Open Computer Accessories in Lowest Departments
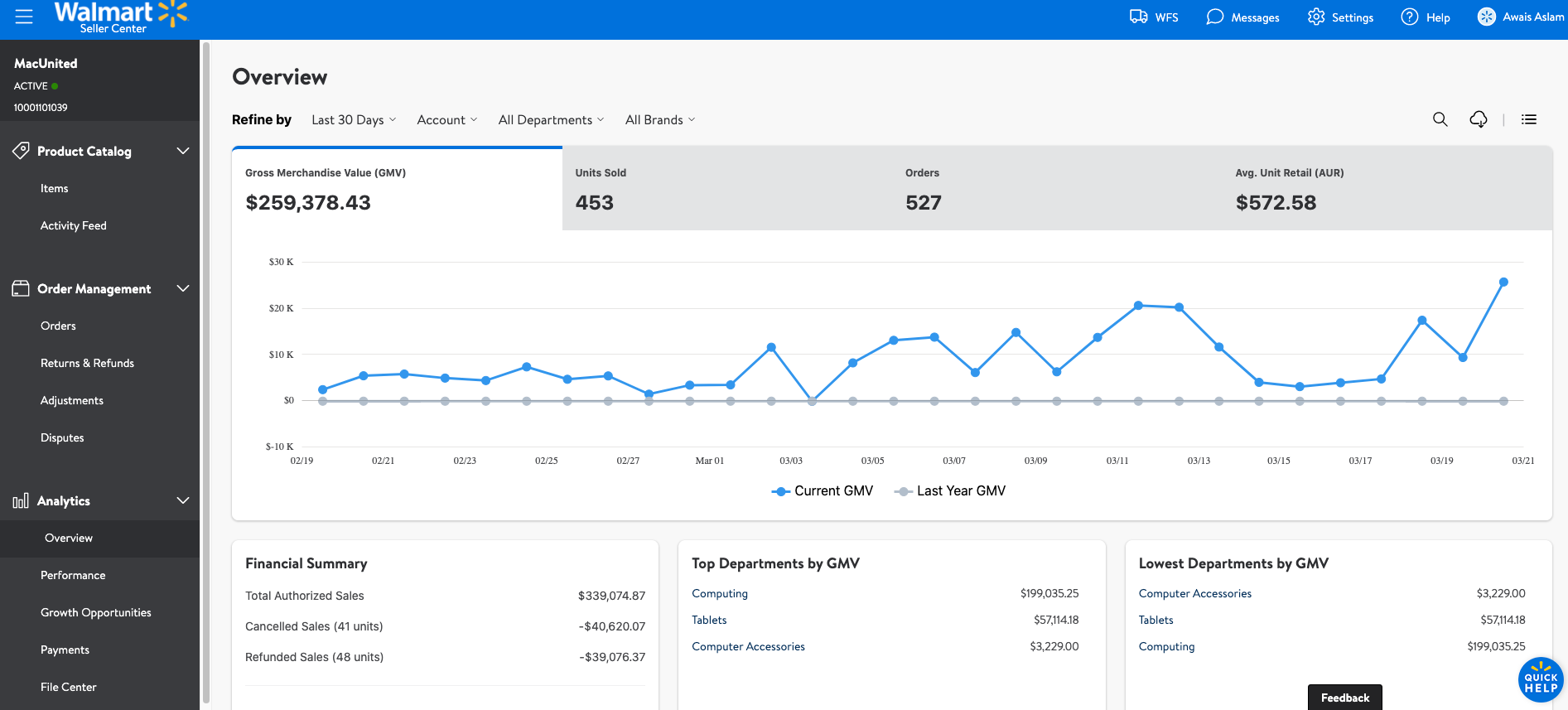The width and height of the screenshot is (1568, 710). click(1195, 594)
